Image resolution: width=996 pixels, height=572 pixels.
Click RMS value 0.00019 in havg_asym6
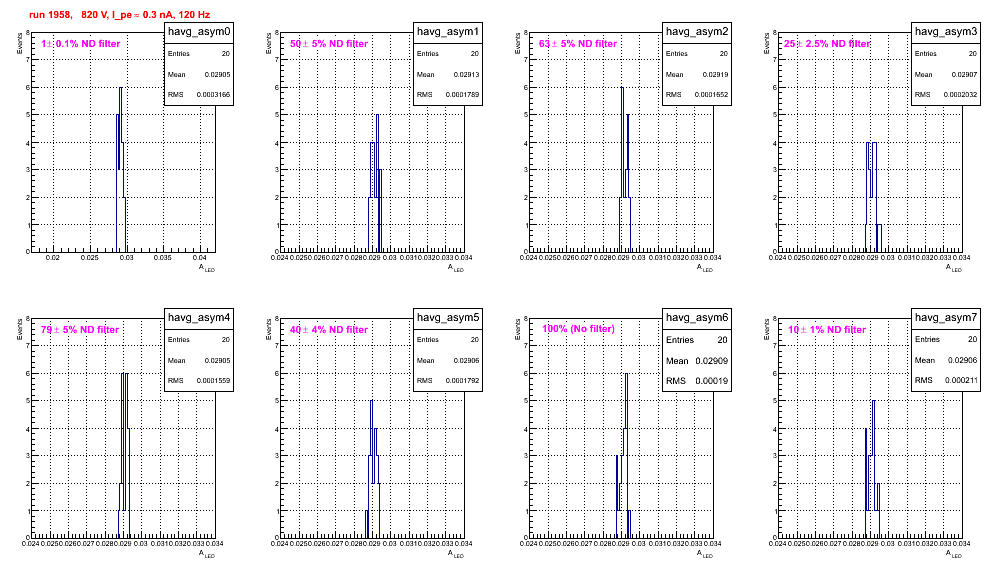pos(710,381)
